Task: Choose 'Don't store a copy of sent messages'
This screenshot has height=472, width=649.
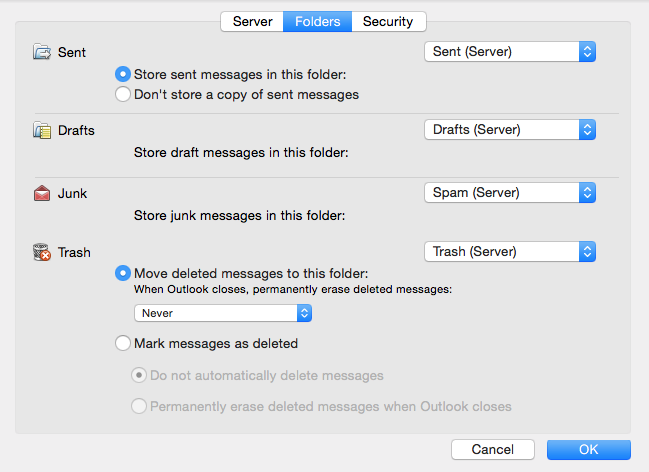Action: [123, 95]
